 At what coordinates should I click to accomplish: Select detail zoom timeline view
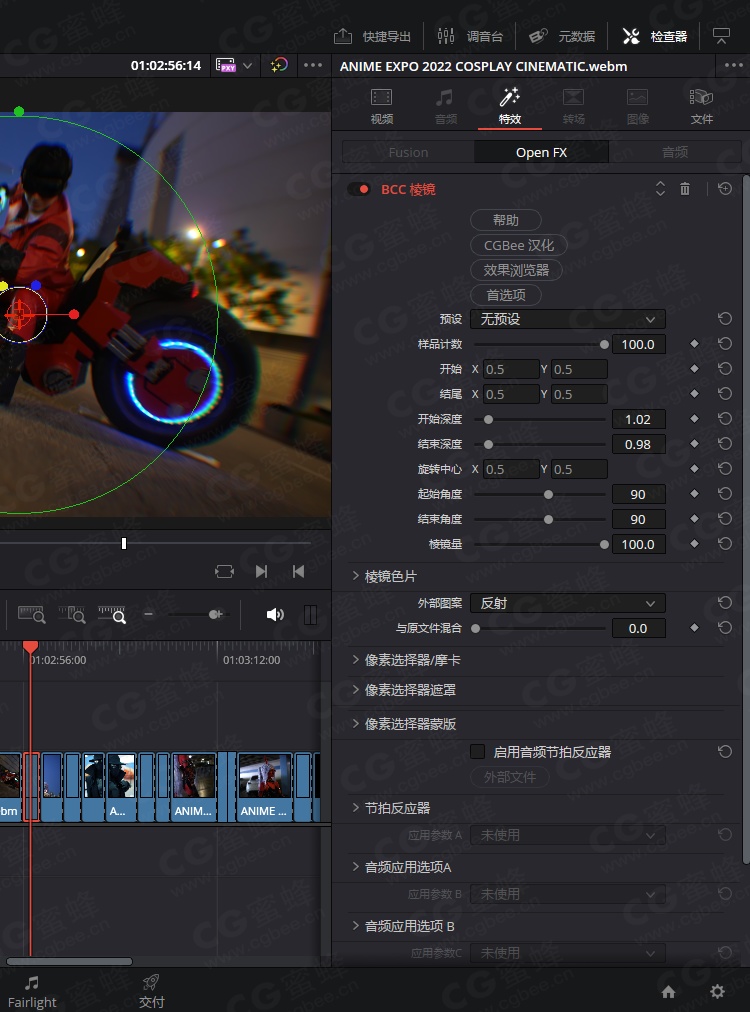[x=72, y=614]
